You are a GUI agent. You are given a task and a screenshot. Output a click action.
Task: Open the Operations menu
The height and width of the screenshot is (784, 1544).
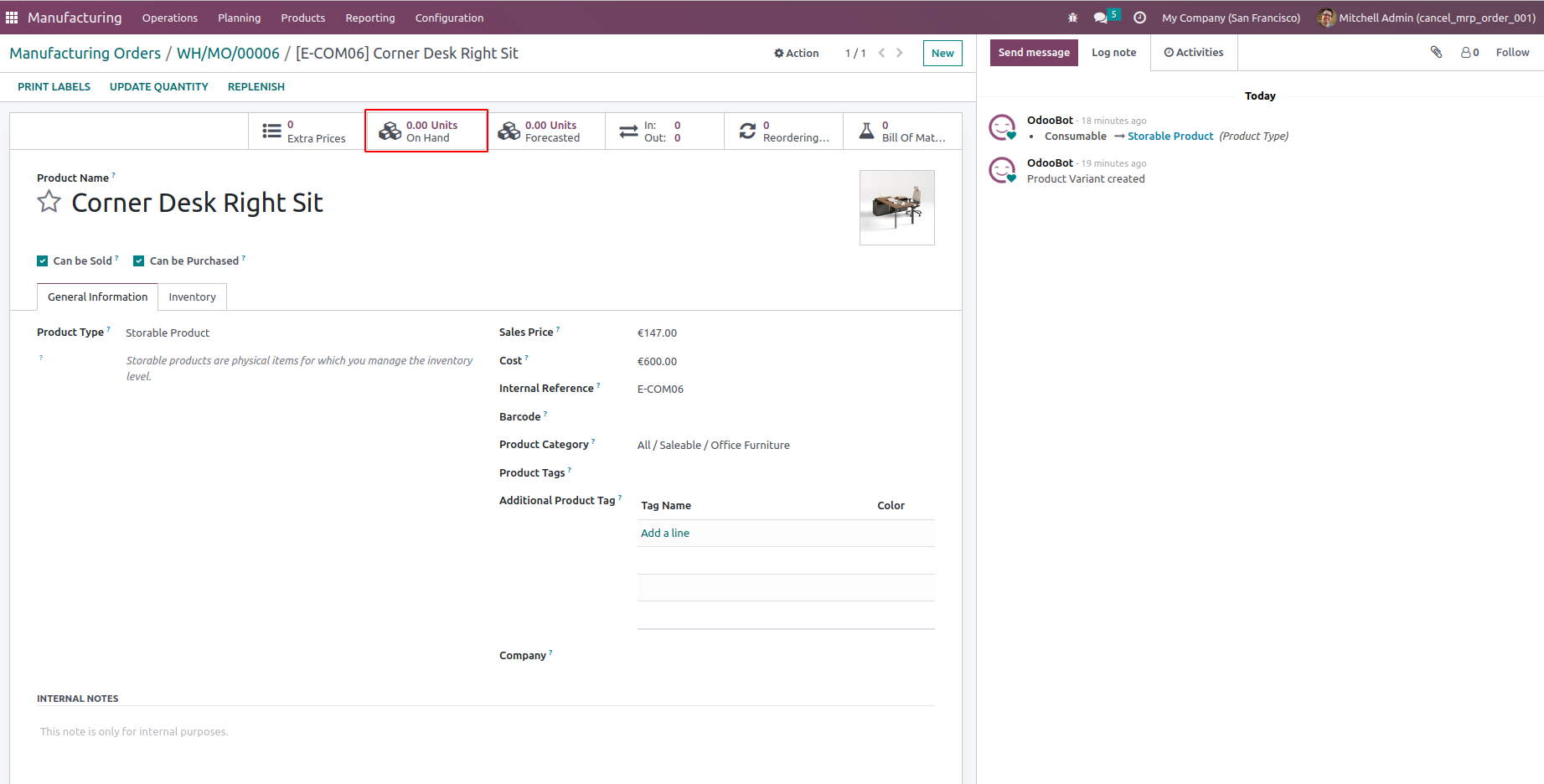click(170, 18)
